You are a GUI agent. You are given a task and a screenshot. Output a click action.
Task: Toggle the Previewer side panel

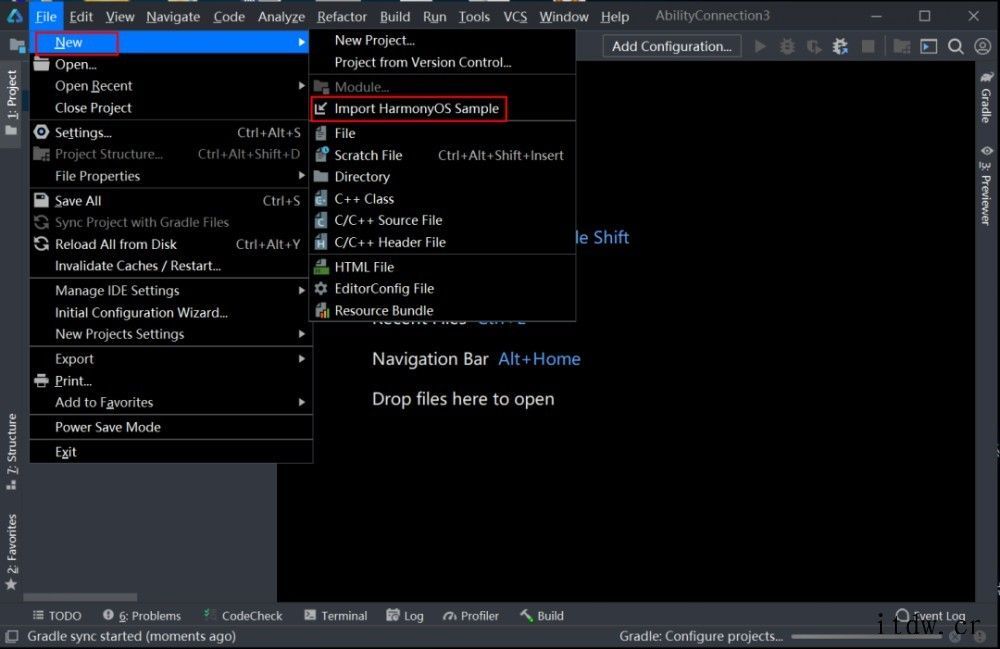click(986, 186)
